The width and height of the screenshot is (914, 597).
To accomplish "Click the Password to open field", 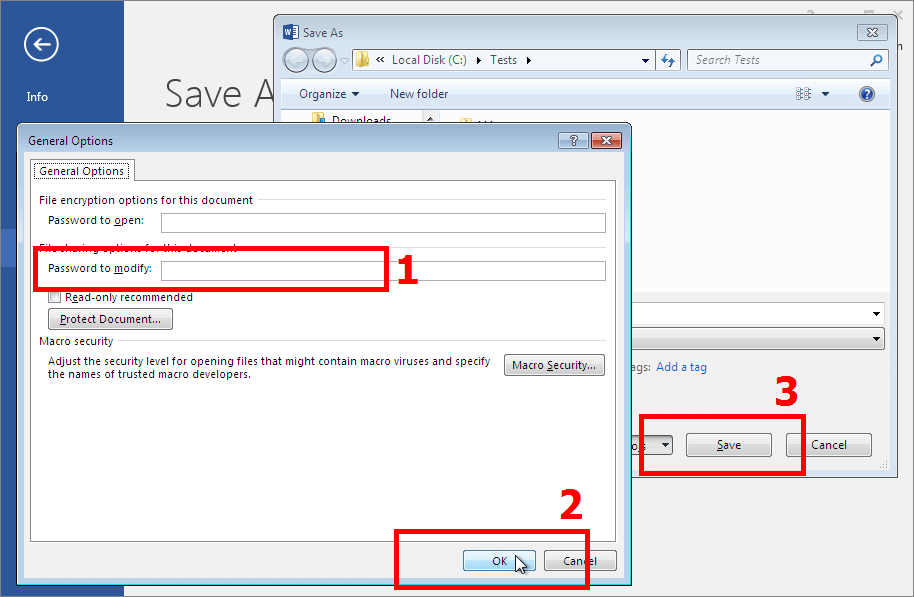I will pos(384,223).
